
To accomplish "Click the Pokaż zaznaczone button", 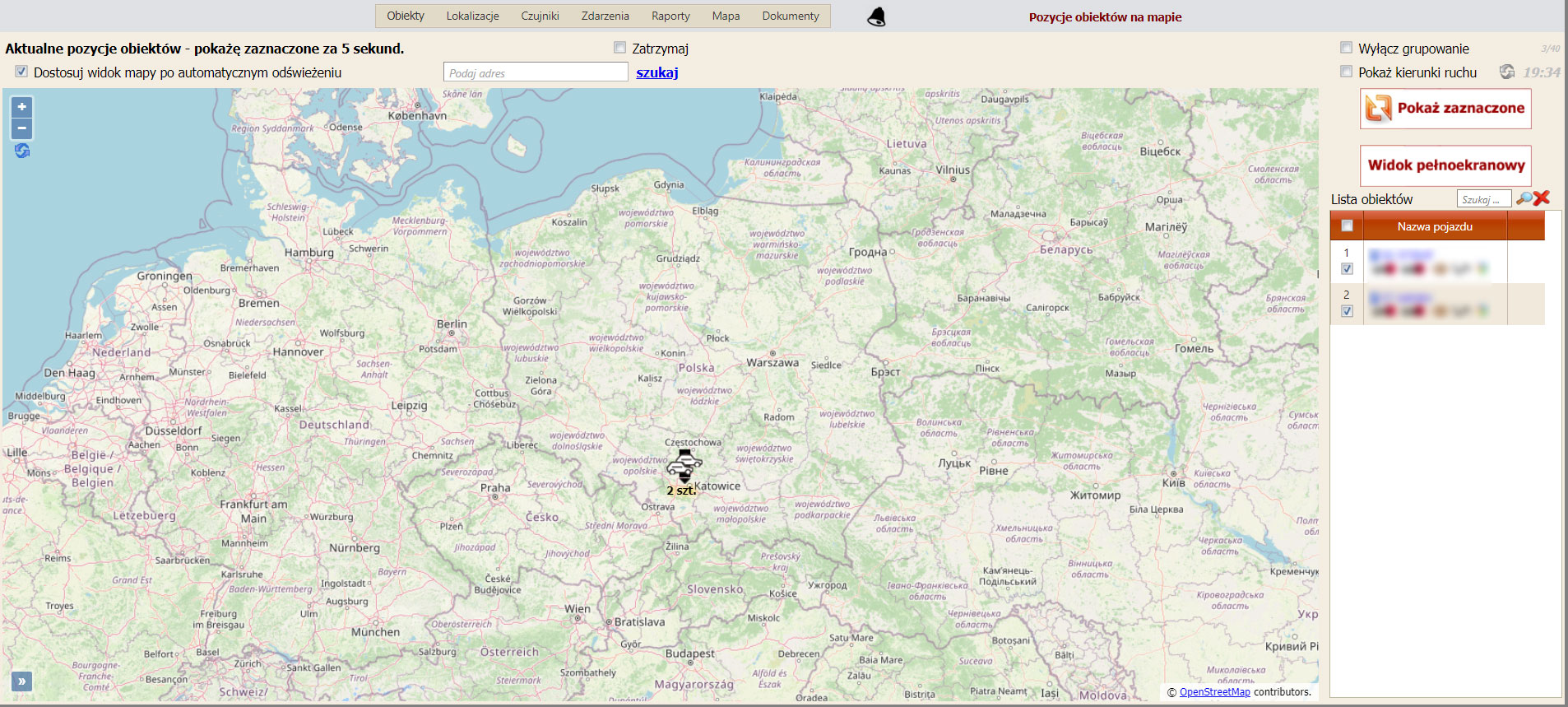I will tap(1445, 109).
